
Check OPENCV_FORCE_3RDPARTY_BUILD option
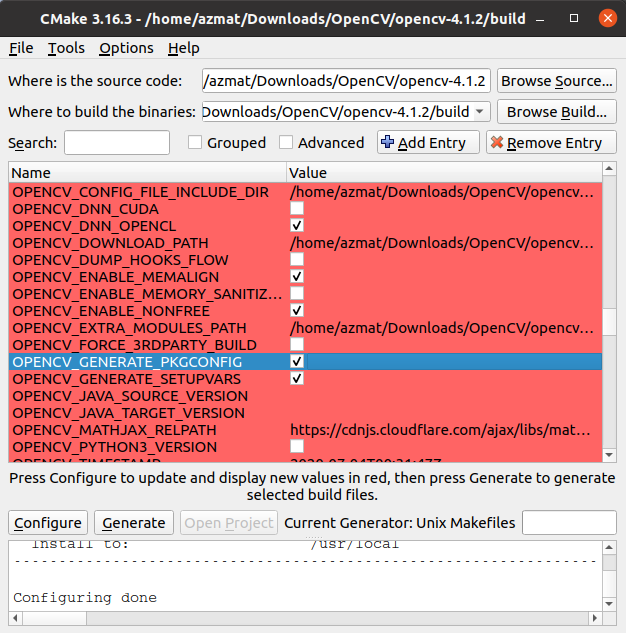coord(297,344)
